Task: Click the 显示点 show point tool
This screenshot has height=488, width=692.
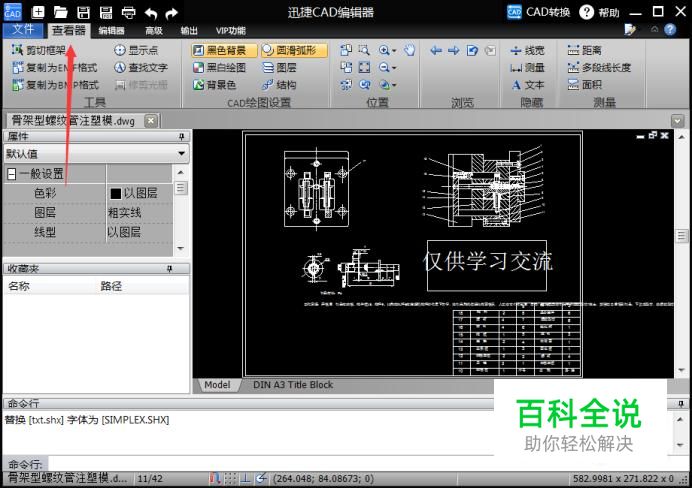Action: (136, 50)
